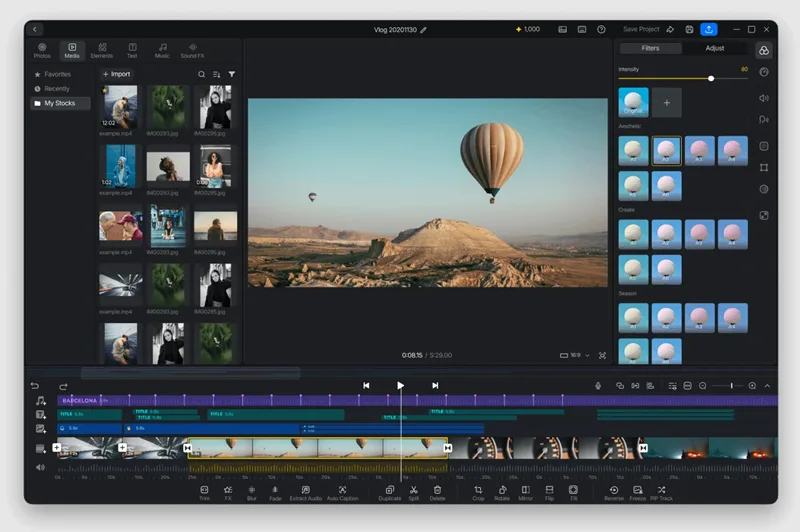This screenshot has height=532, width=800.
Task: Flip the selected clip
Action: pyautogui.click(x=549, y=493)
